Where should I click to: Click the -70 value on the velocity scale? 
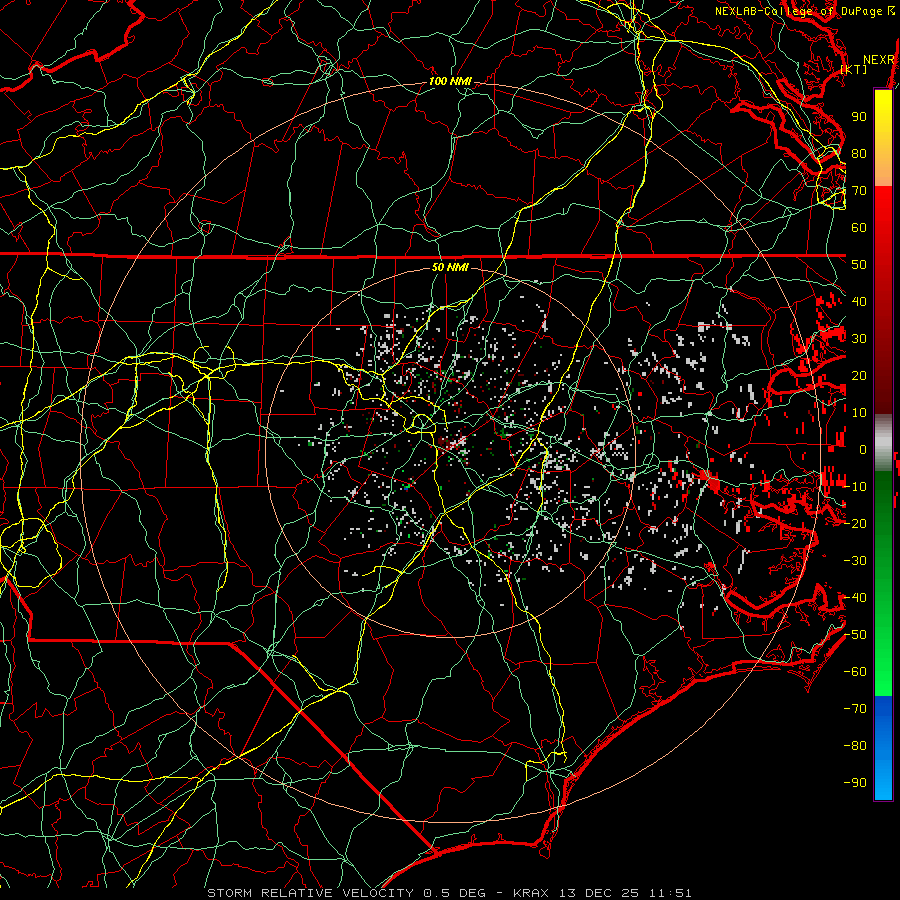[855, 709]
